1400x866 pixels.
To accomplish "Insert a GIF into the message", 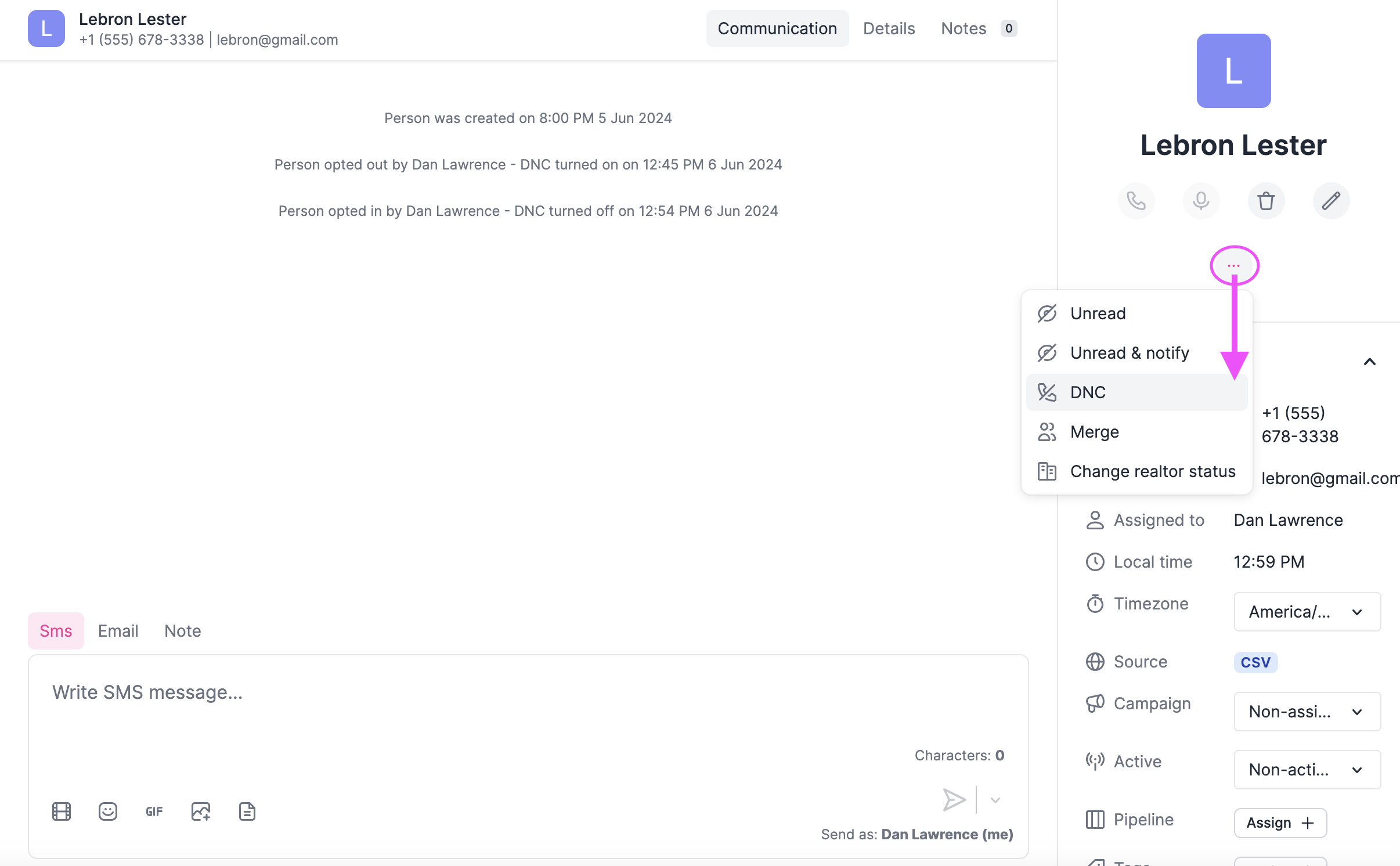I will 154,811.
